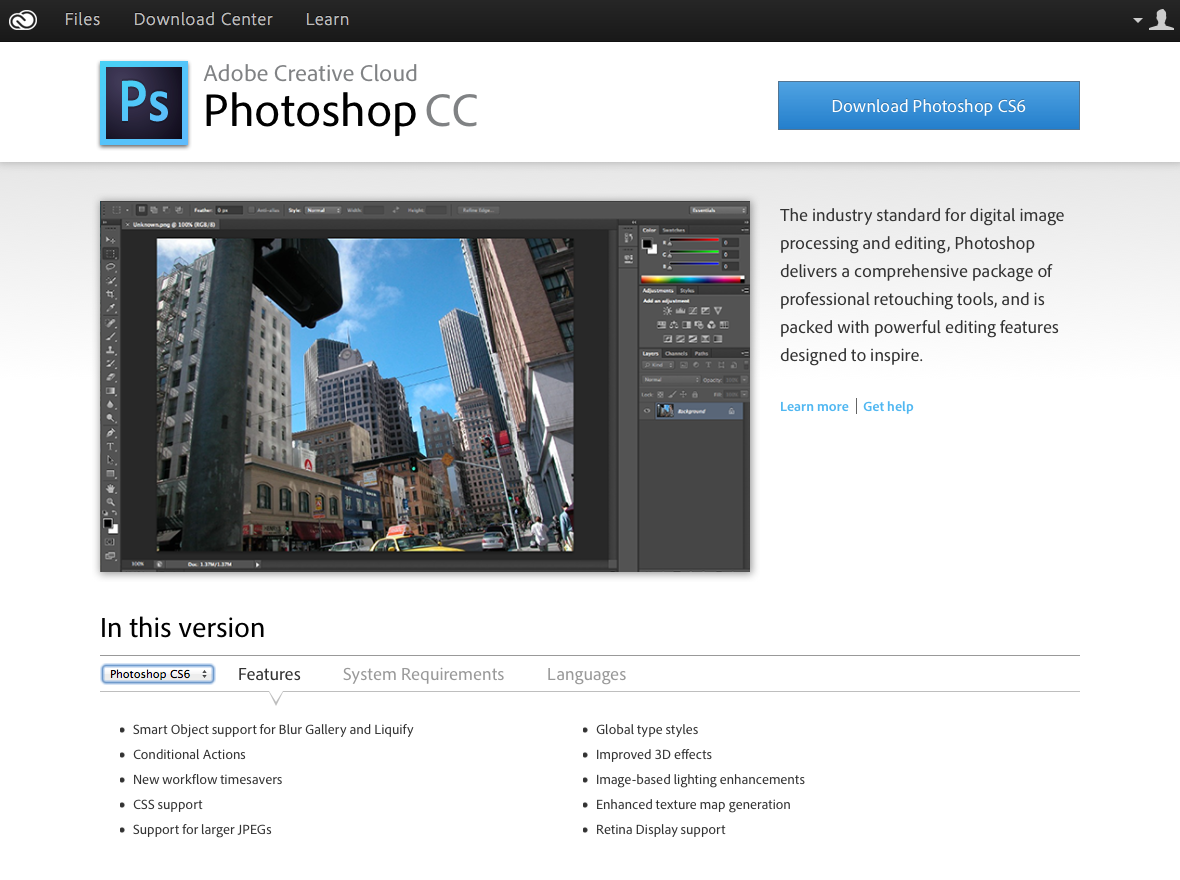The height and width of the screenshot is (880, 1180).
Task: Click the Quick Mask mode icon in preview
Action: (111, 541)
